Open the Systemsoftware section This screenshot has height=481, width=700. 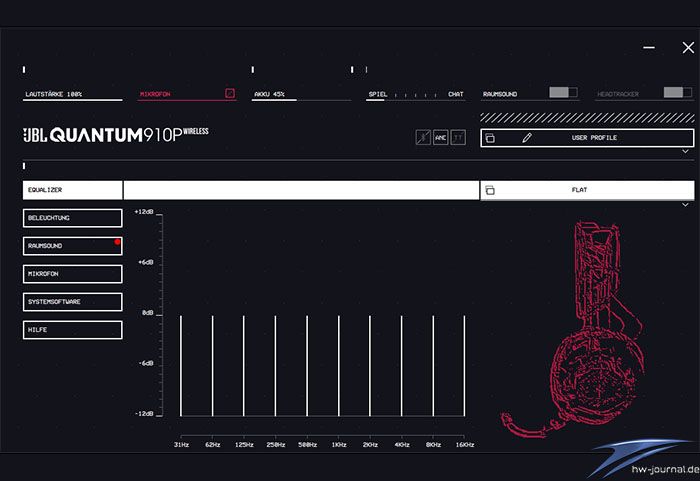click(72, 302)
